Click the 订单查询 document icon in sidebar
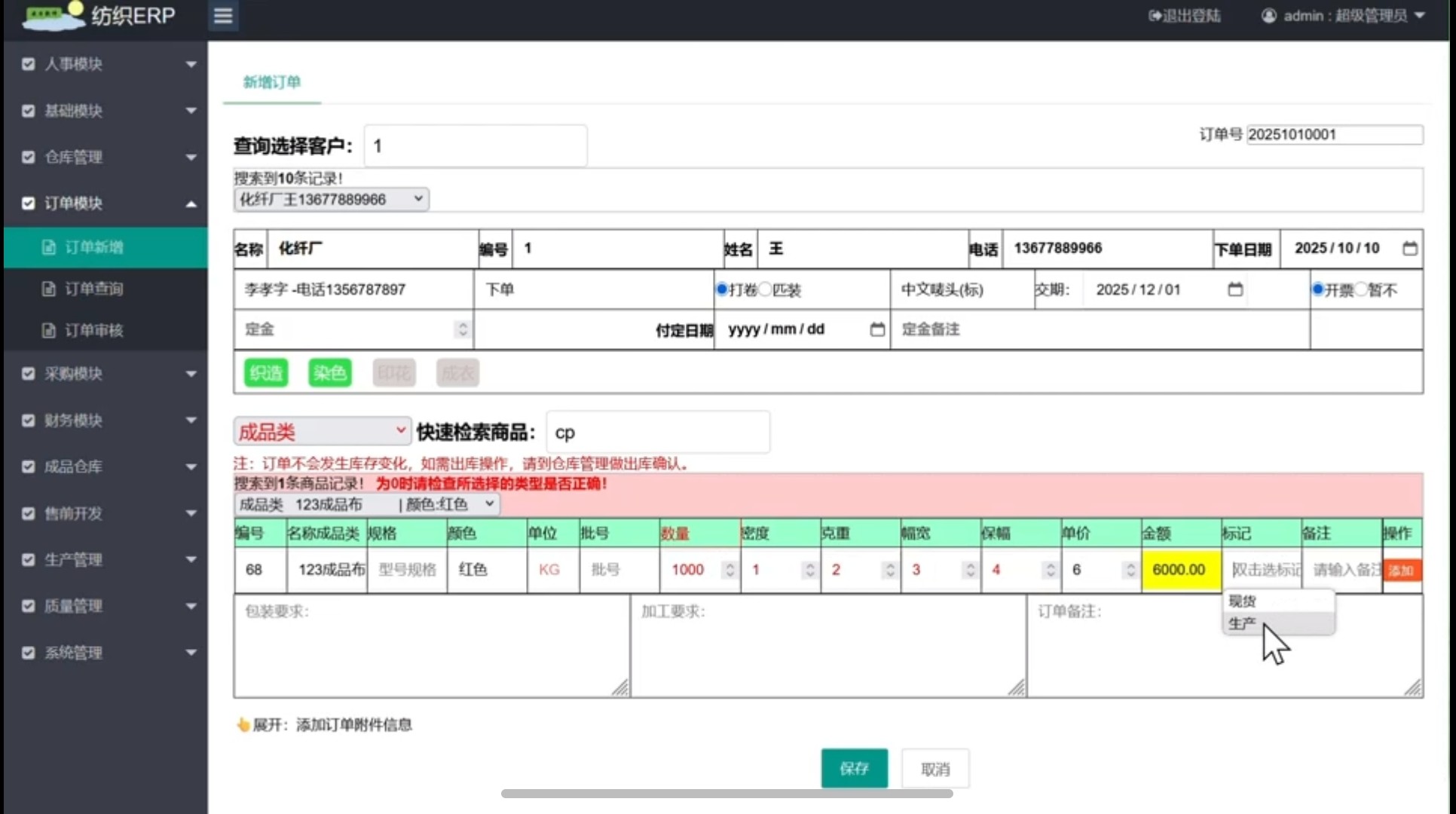 pyautogui.click(x=49, y=289)
